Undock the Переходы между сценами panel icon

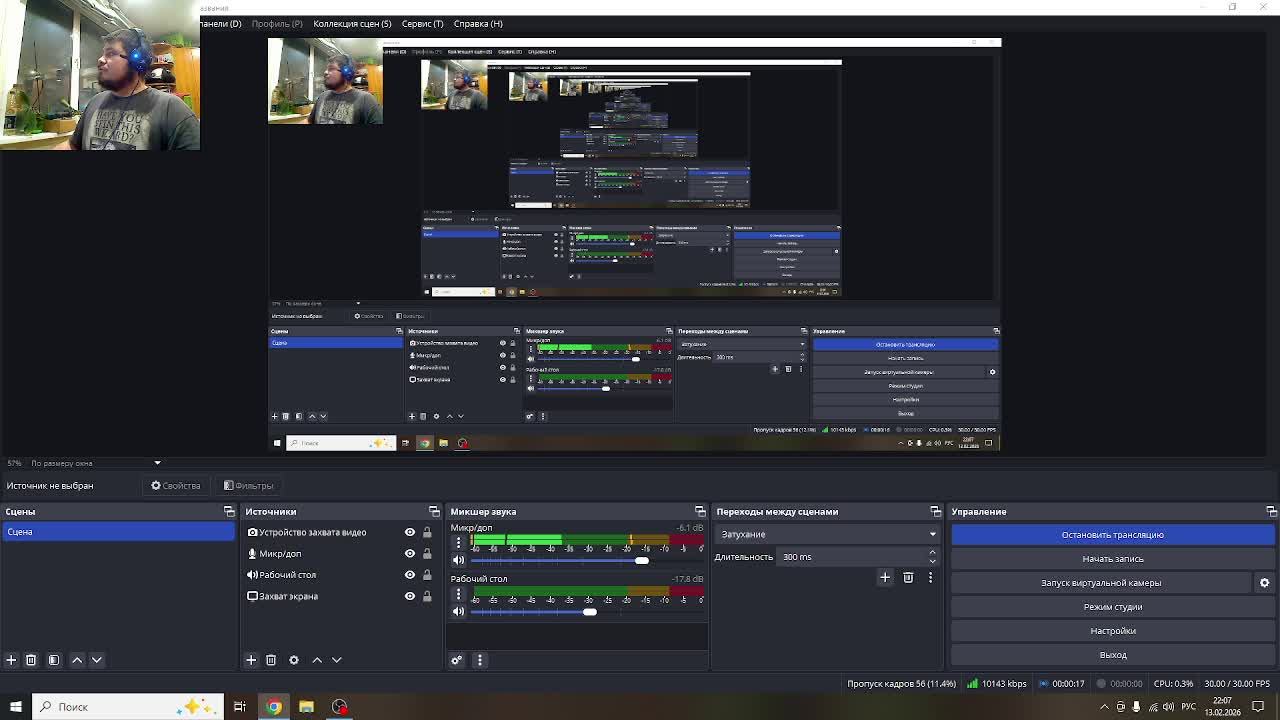pos(935,512)
